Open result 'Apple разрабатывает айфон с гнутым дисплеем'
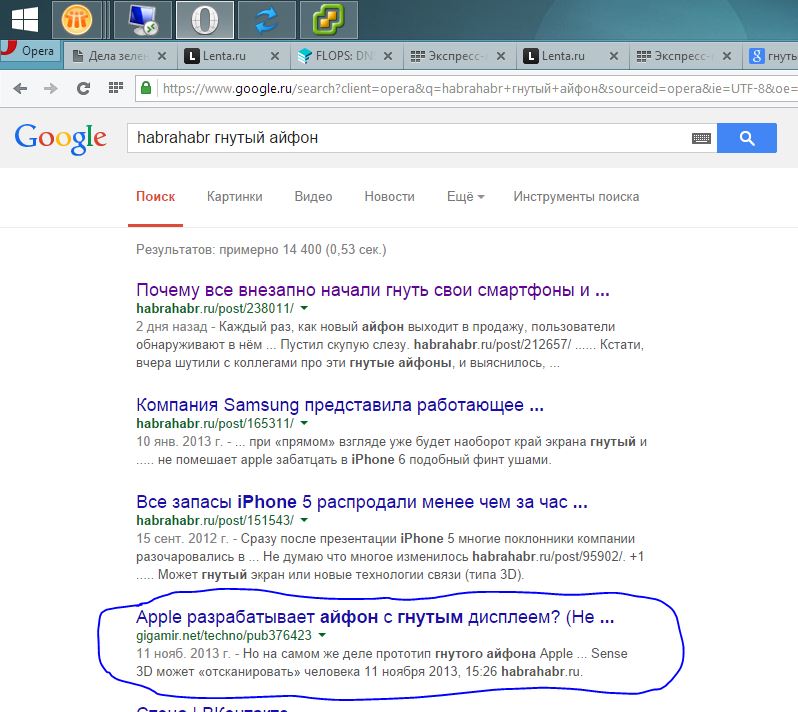The height and width of the screenshot is (712, 798). (375, 617)
